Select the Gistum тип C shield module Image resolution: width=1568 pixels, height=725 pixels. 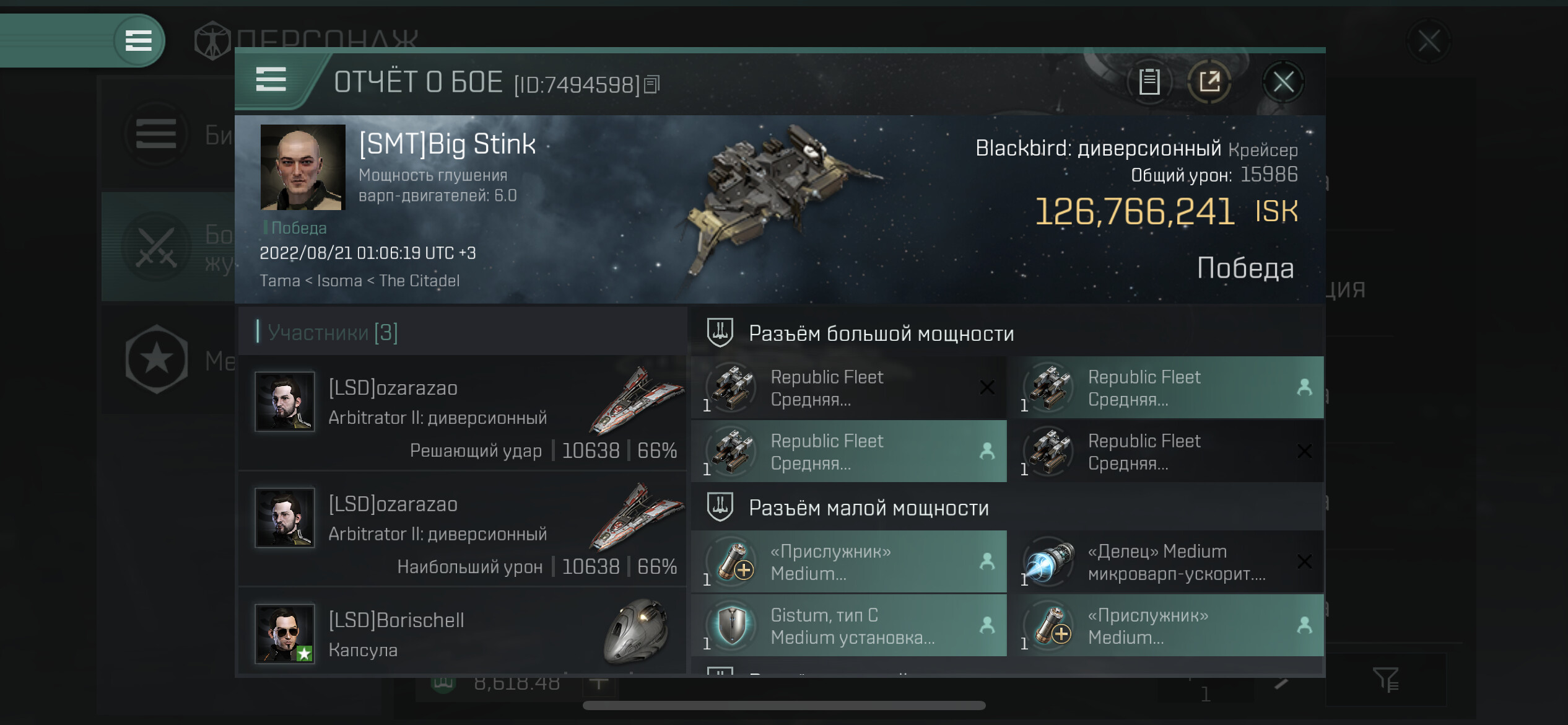tap(848, 626)
